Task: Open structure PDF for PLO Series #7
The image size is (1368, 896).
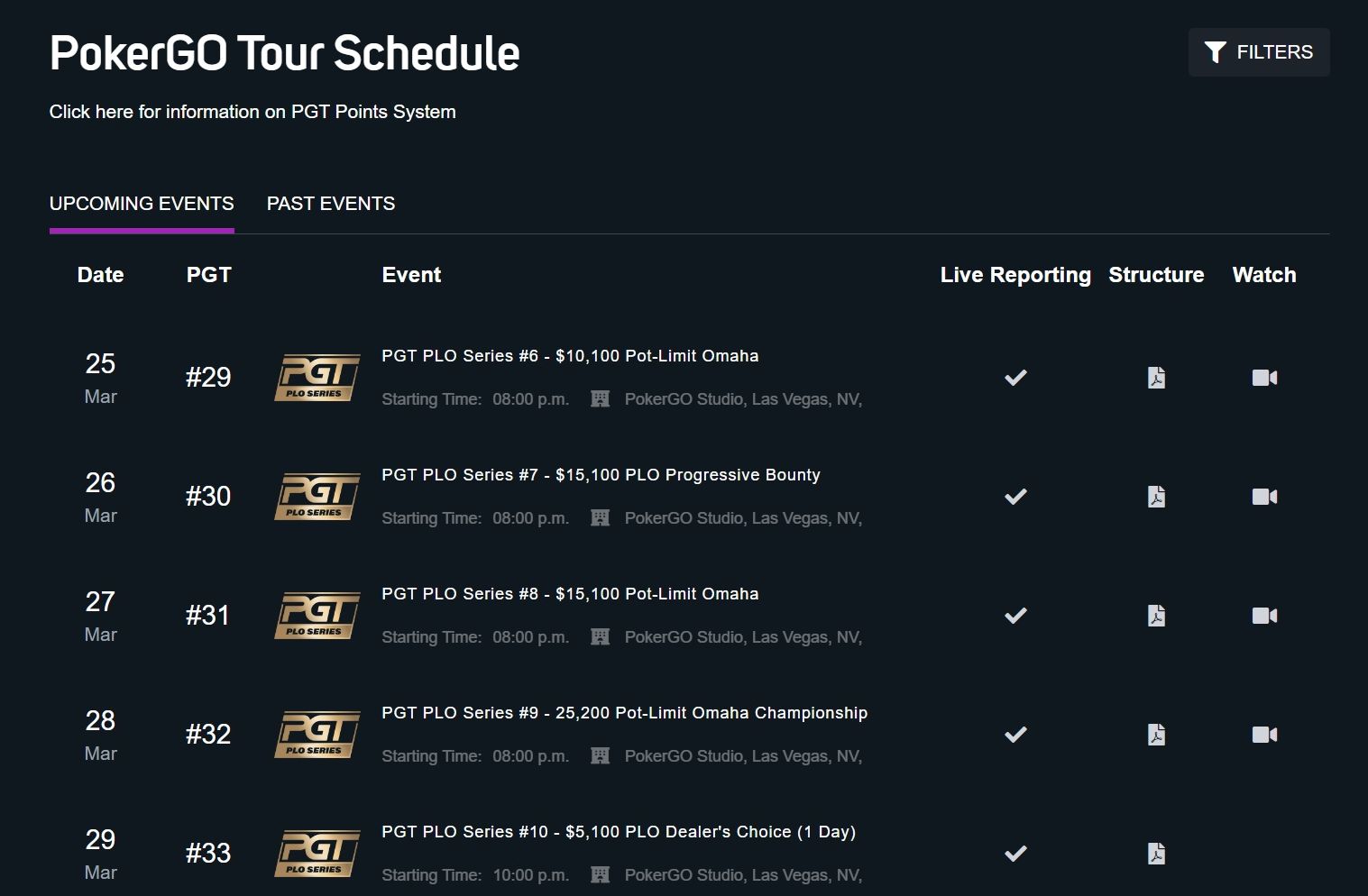Action: click(x=1156, y=497)
